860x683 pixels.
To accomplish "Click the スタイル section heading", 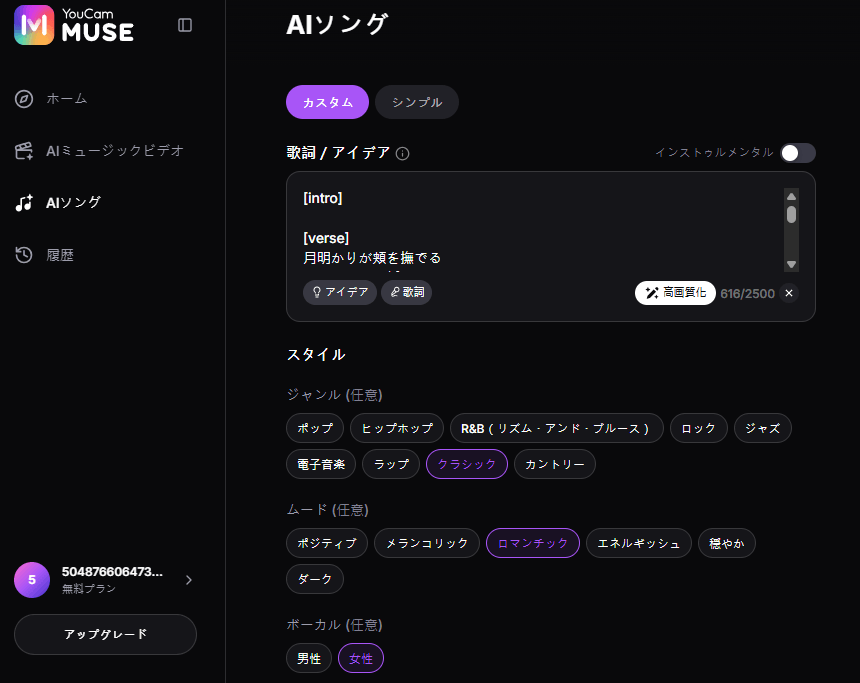I will 316,354.
